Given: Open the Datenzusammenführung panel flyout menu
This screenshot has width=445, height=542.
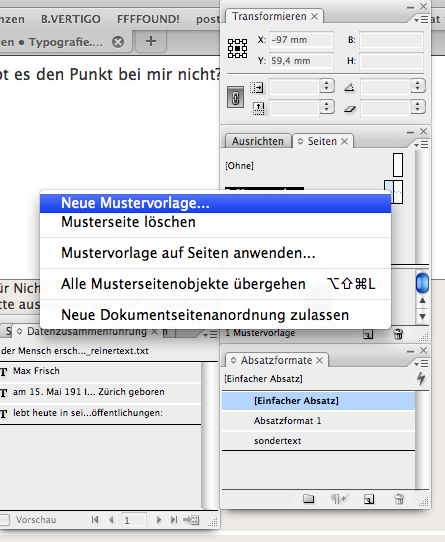Looking at the screenshot, I should click(210, 334).
